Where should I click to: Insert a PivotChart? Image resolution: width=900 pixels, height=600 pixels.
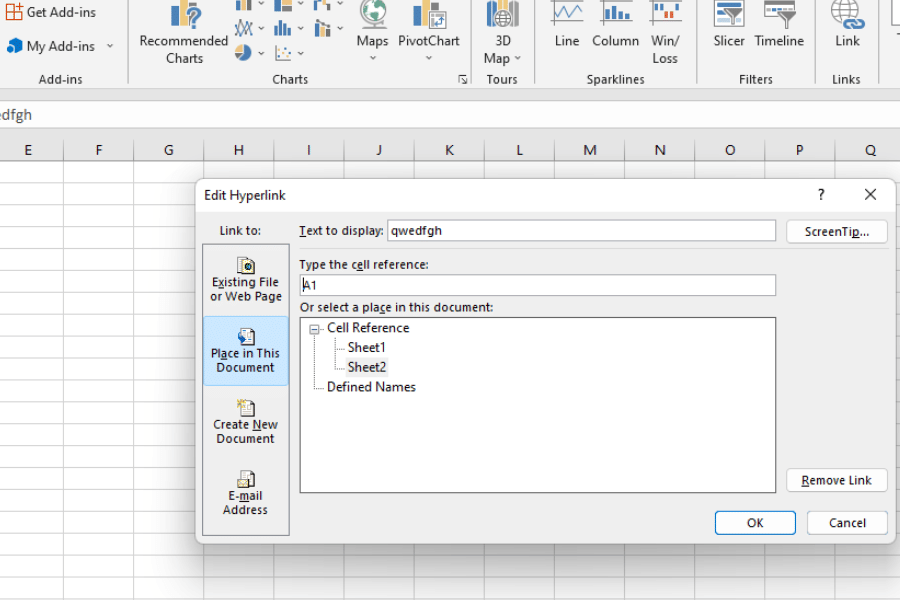point(429,30)
